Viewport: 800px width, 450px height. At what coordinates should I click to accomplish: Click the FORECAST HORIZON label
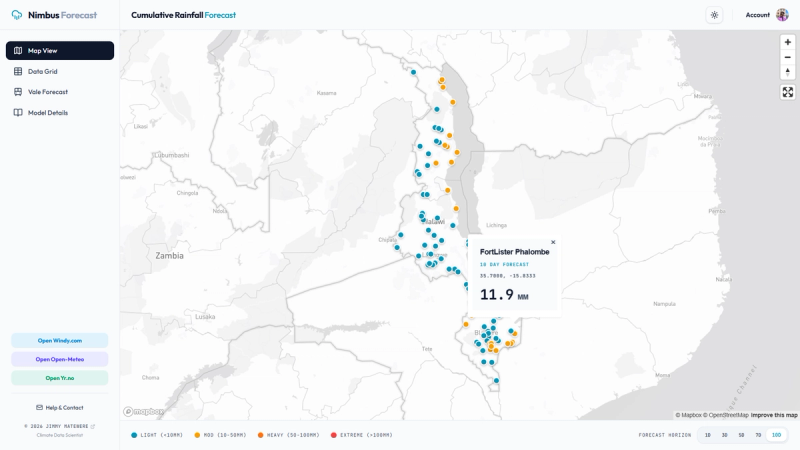tap(665, 435)
